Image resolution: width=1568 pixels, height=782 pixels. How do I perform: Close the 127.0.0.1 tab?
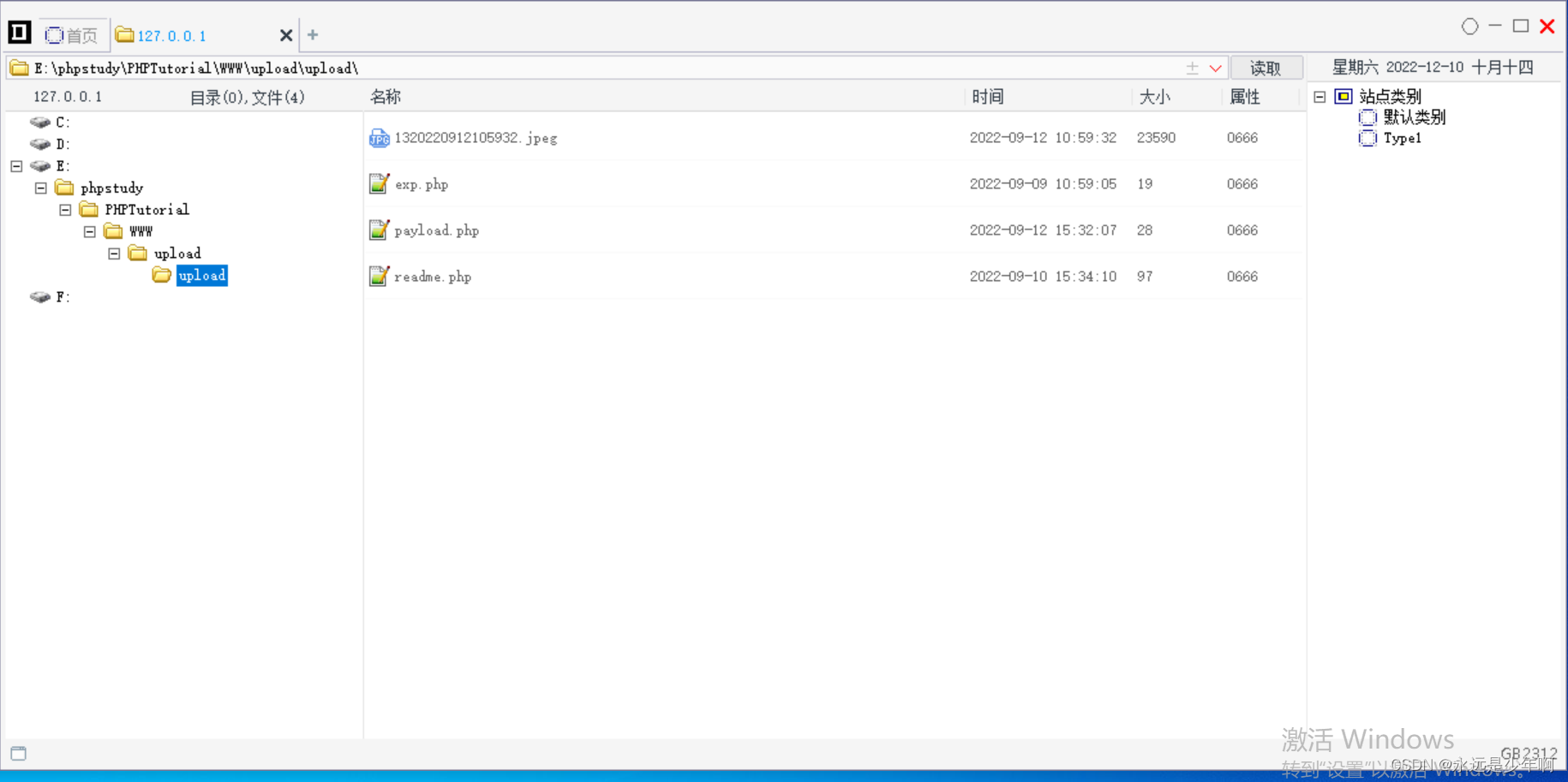coord(285,35)
